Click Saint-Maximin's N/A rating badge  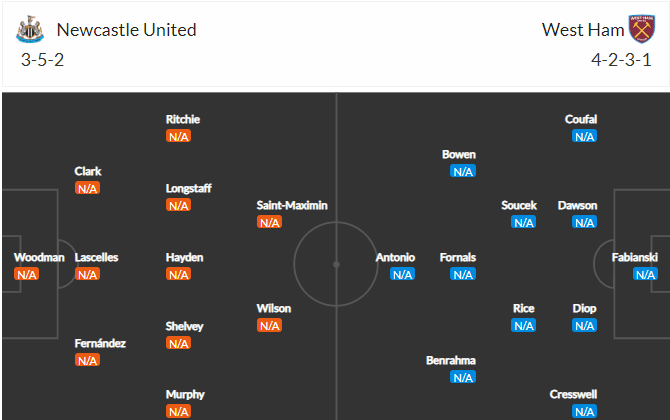pos(270,223)
